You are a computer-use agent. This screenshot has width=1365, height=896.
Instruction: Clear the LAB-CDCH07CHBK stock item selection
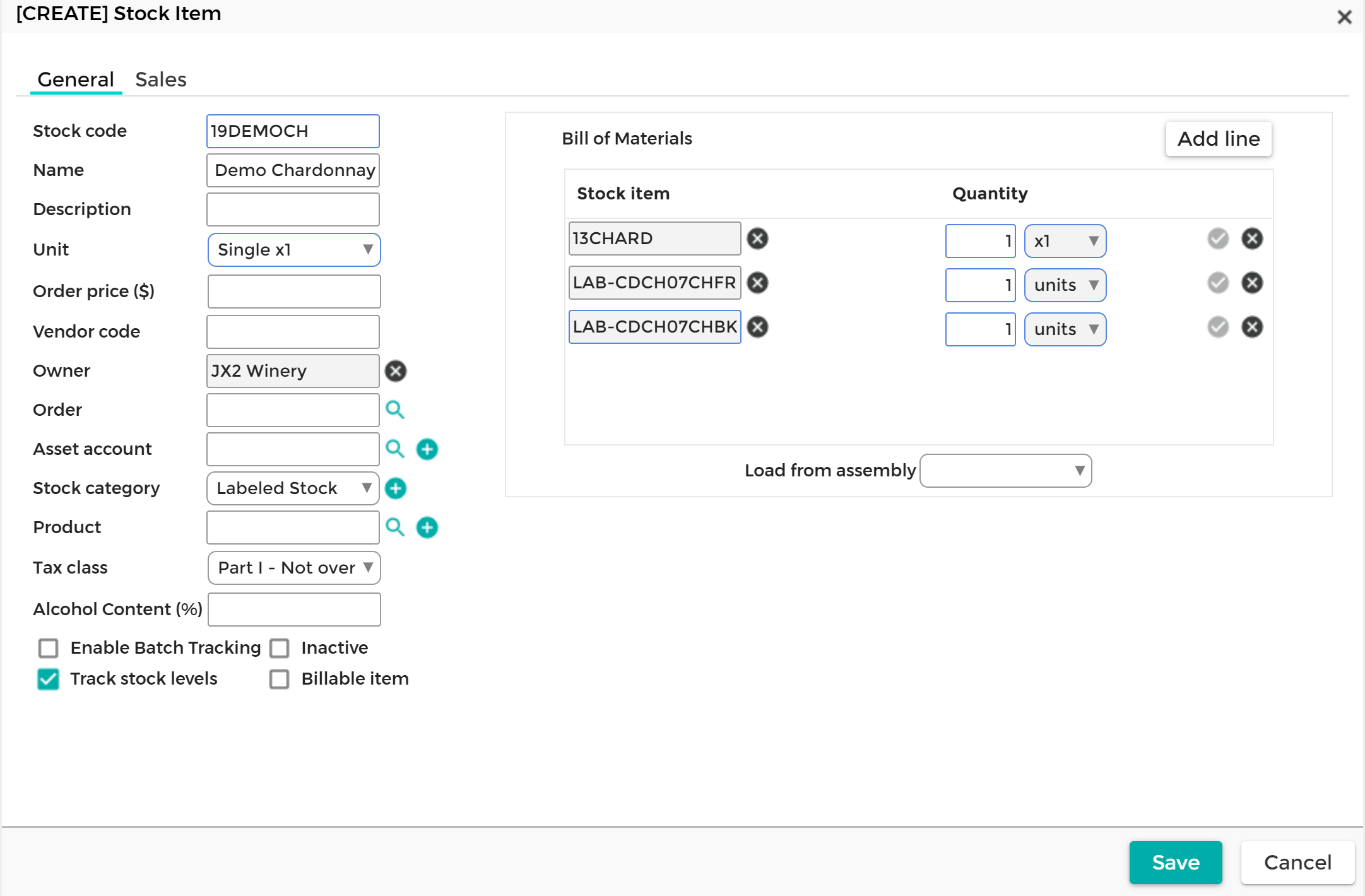[757, 327]
